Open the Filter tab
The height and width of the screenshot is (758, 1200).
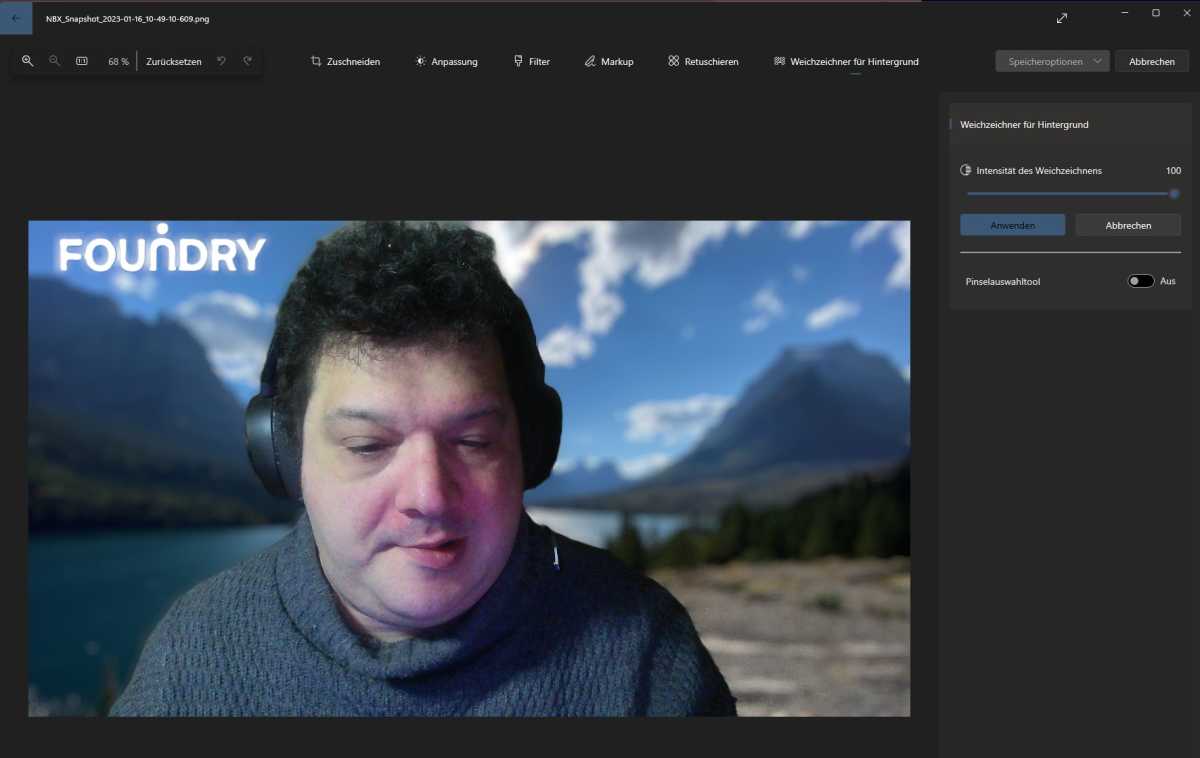click(x=532, y=61)
